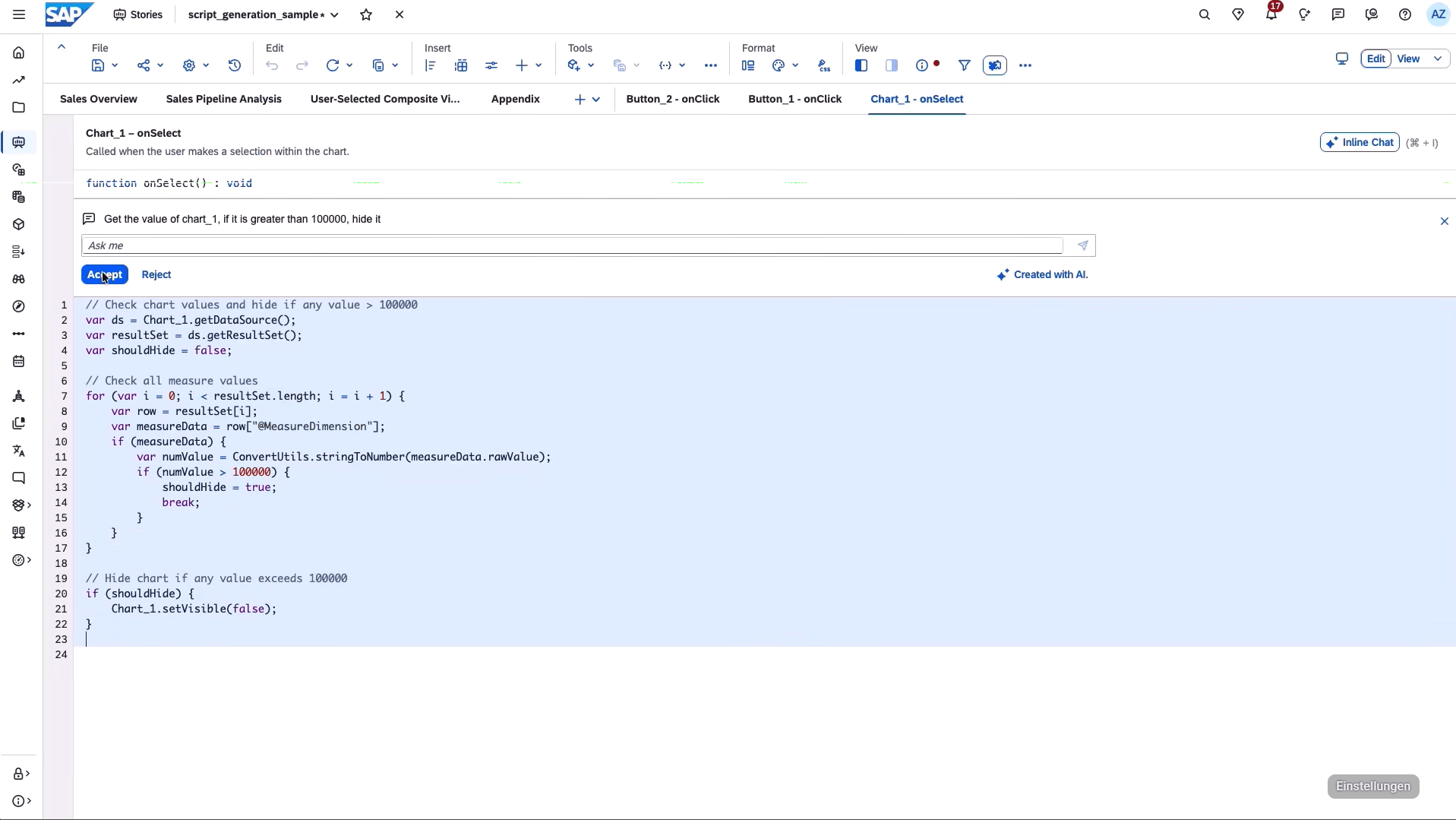
Task: Click the refresh data icon
Action: pos(333,65)
